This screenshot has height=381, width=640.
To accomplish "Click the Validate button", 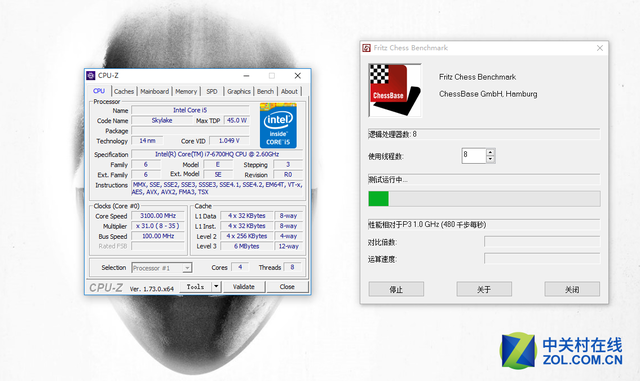I will coord(244,287).
